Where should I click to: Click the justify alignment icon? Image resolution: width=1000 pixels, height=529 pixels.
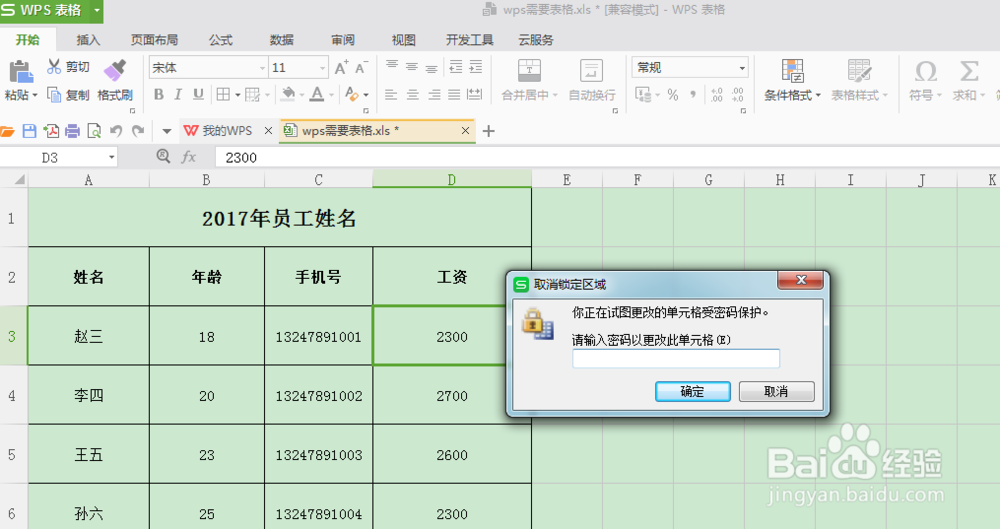(454, 94)
